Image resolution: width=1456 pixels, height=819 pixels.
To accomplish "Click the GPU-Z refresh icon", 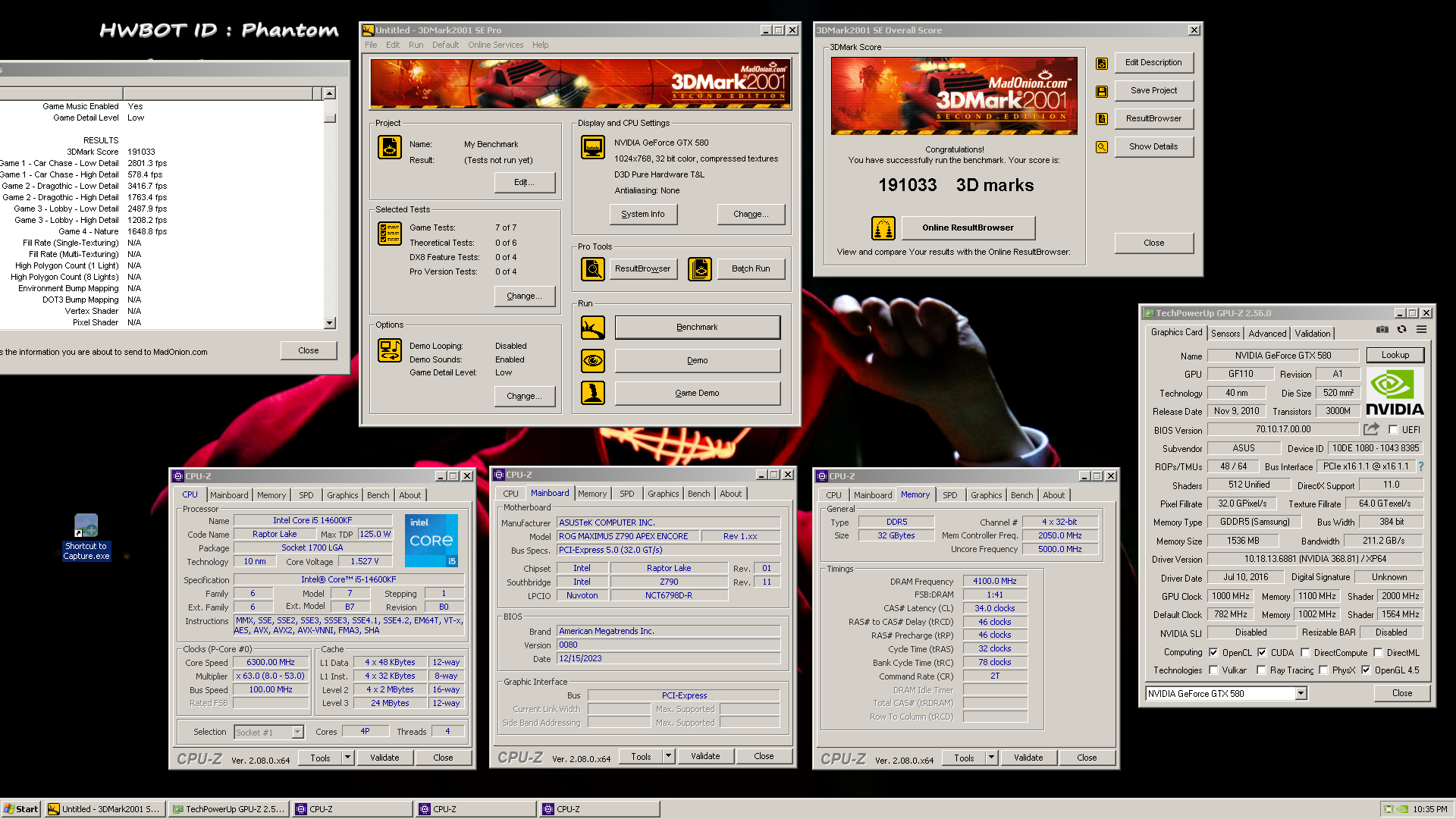I will (1401, 330).
